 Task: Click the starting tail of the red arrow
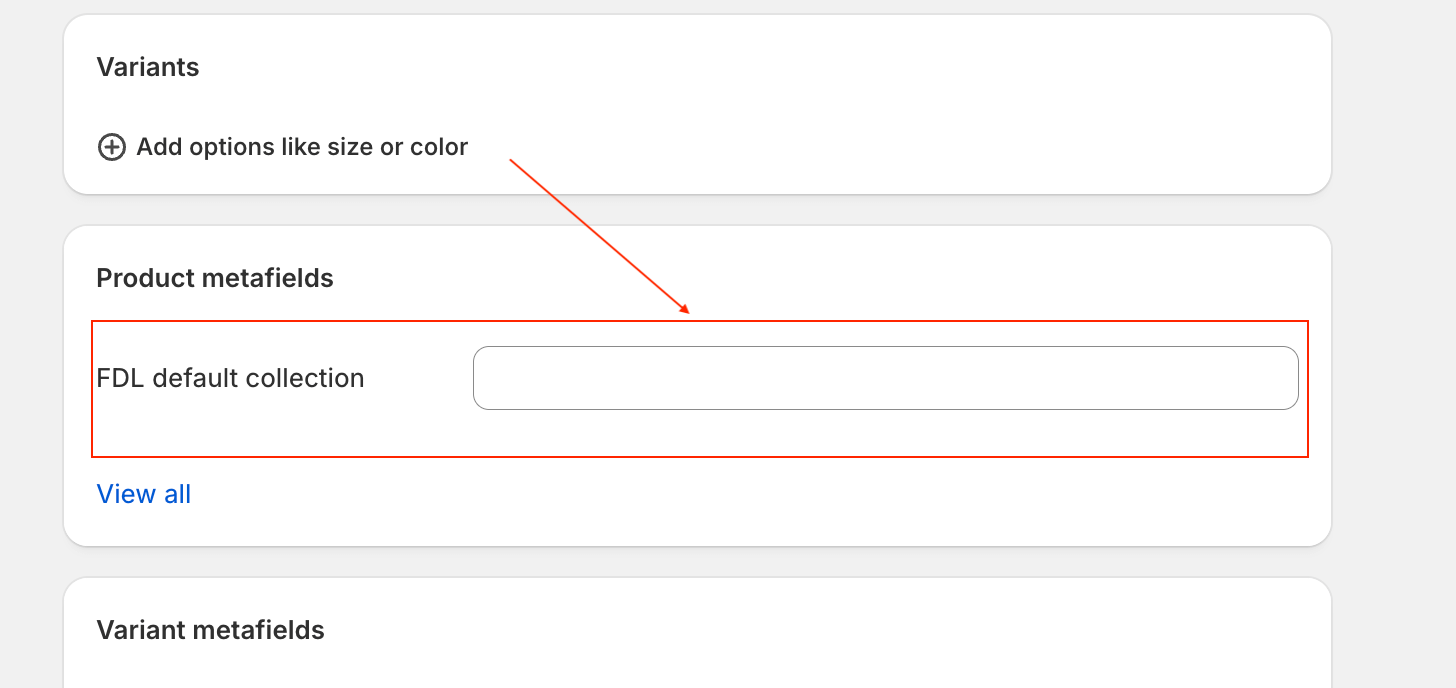[511, 160]
